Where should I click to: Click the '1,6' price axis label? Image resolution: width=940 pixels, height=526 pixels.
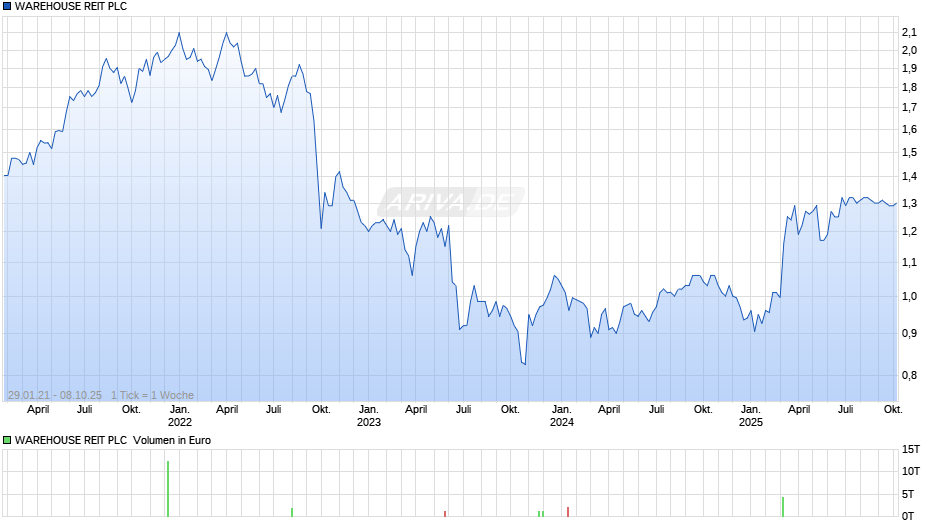909,130
